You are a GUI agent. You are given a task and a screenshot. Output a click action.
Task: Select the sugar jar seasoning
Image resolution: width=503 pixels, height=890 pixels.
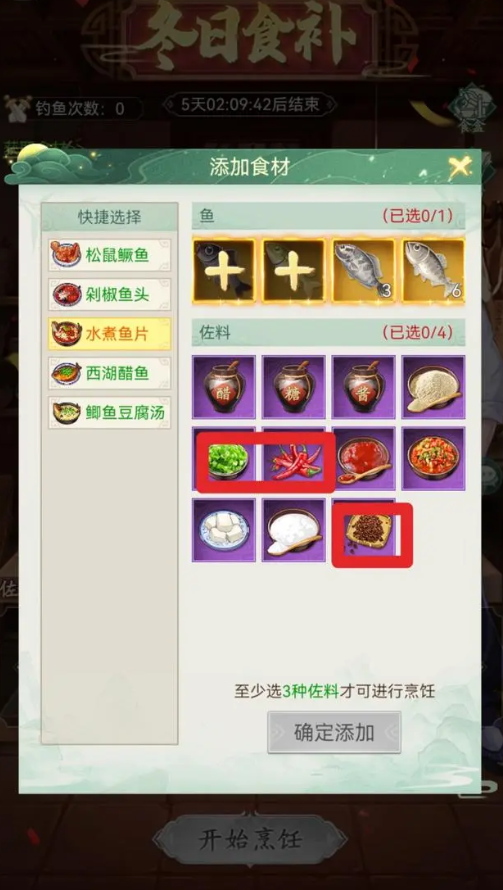pos(294,387)
